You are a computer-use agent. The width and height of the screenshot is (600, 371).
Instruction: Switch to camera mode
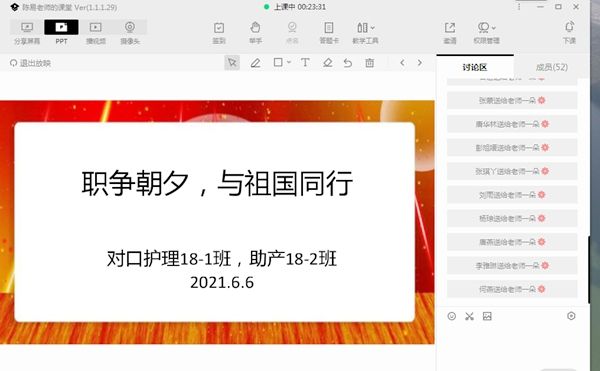(130, 33)
